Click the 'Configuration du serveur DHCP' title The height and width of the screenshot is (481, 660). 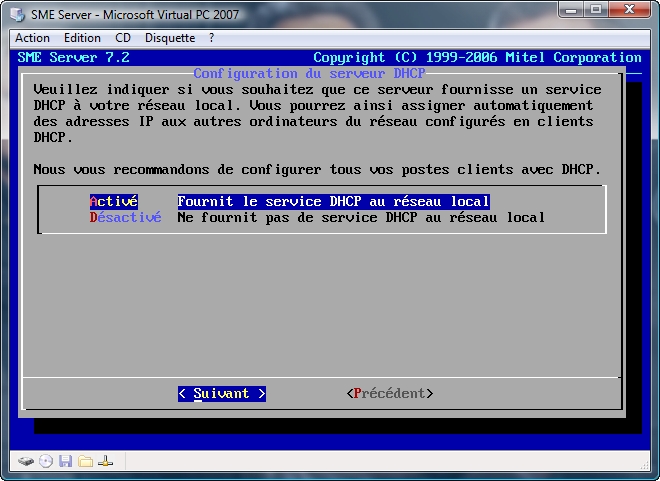(x=309, y=74)
